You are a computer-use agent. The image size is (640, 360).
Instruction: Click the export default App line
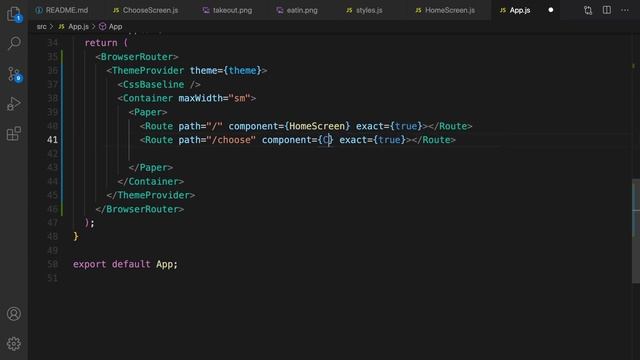[125, 264]
